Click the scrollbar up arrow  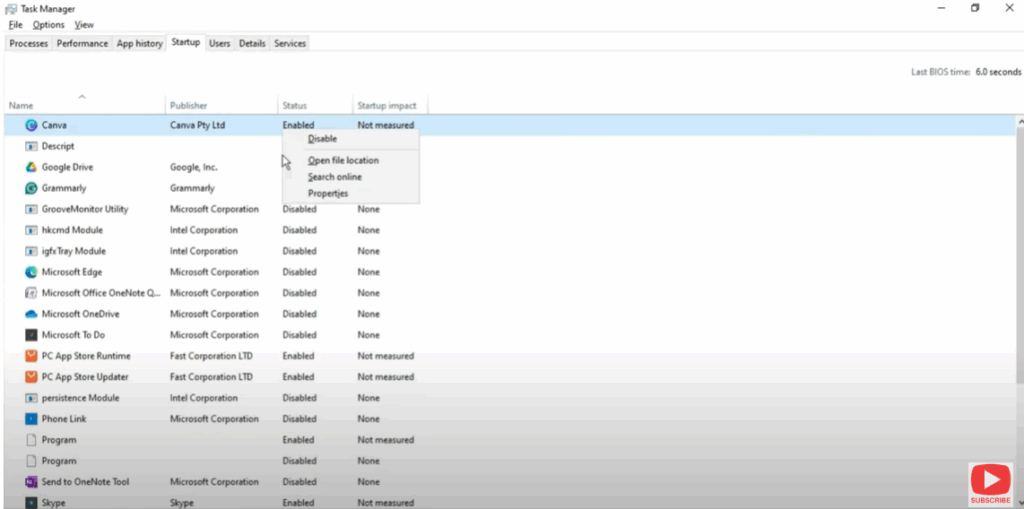[1020, 122]
